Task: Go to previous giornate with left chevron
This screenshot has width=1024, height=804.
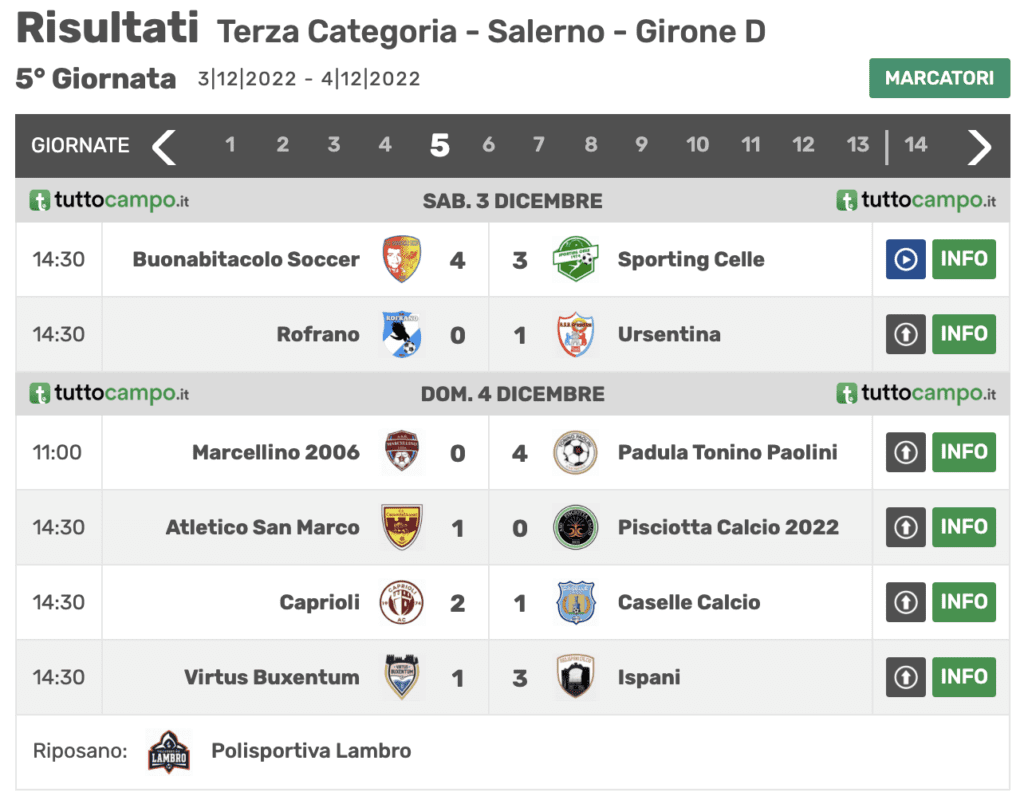Action: coord(165,147)
